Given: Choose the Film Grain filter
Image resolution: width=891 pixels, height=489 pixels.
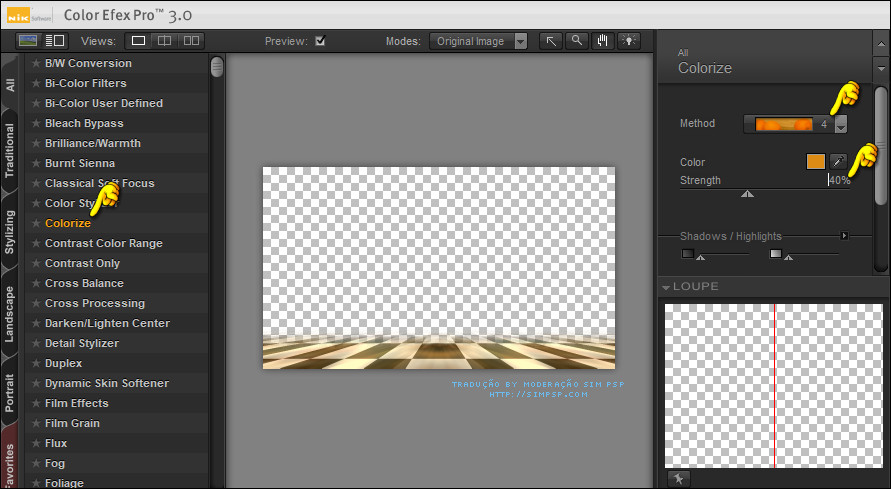Looking at the screenshot, I should 72,423.
